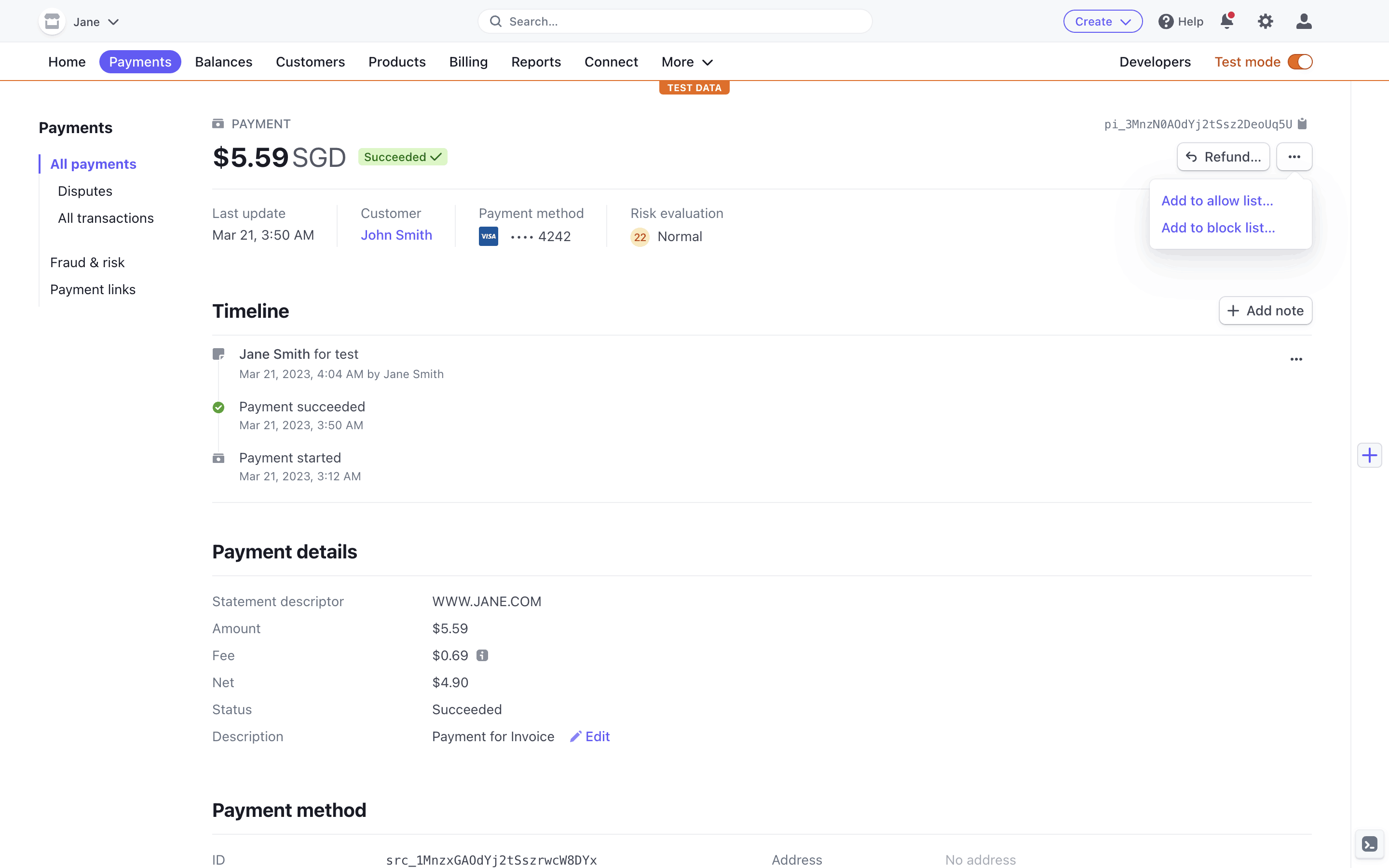The image size is (1389, 868).
Task: Open settings gear icon
Action: pyautogui.click(x=1265, y=21)
